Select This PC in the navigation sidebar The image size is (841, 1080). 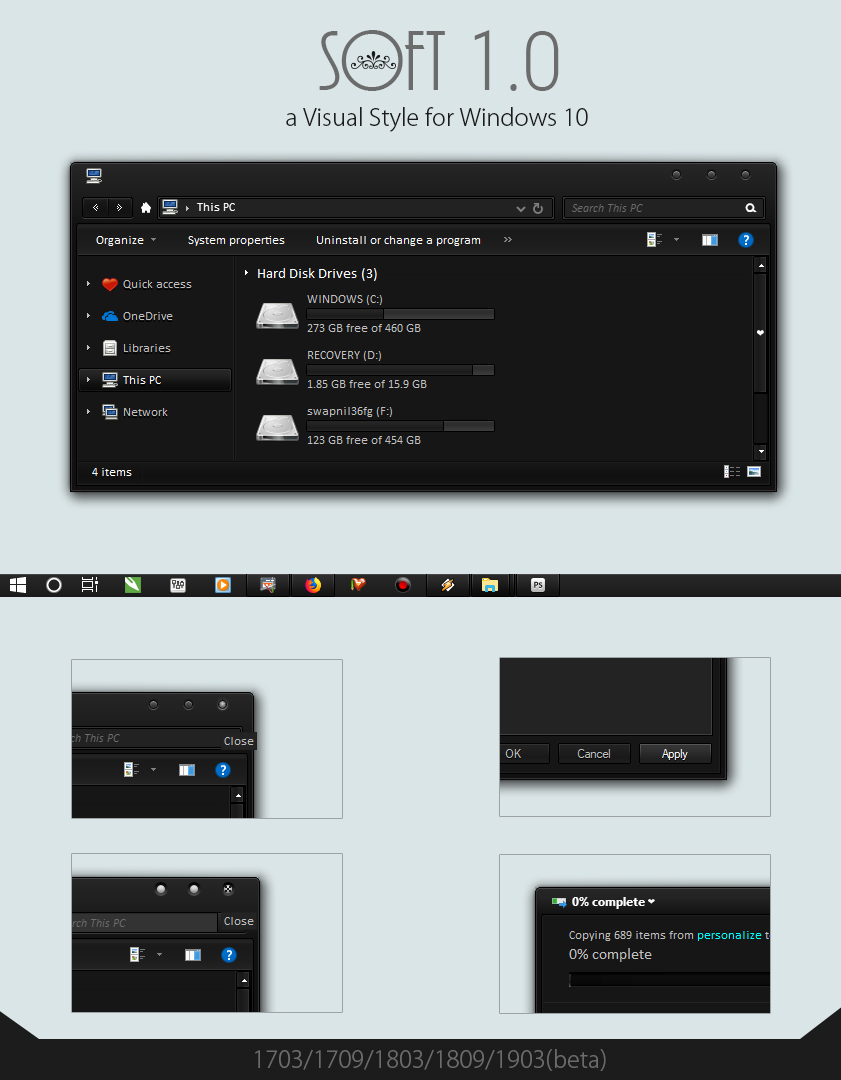click(x=142, y=380)
